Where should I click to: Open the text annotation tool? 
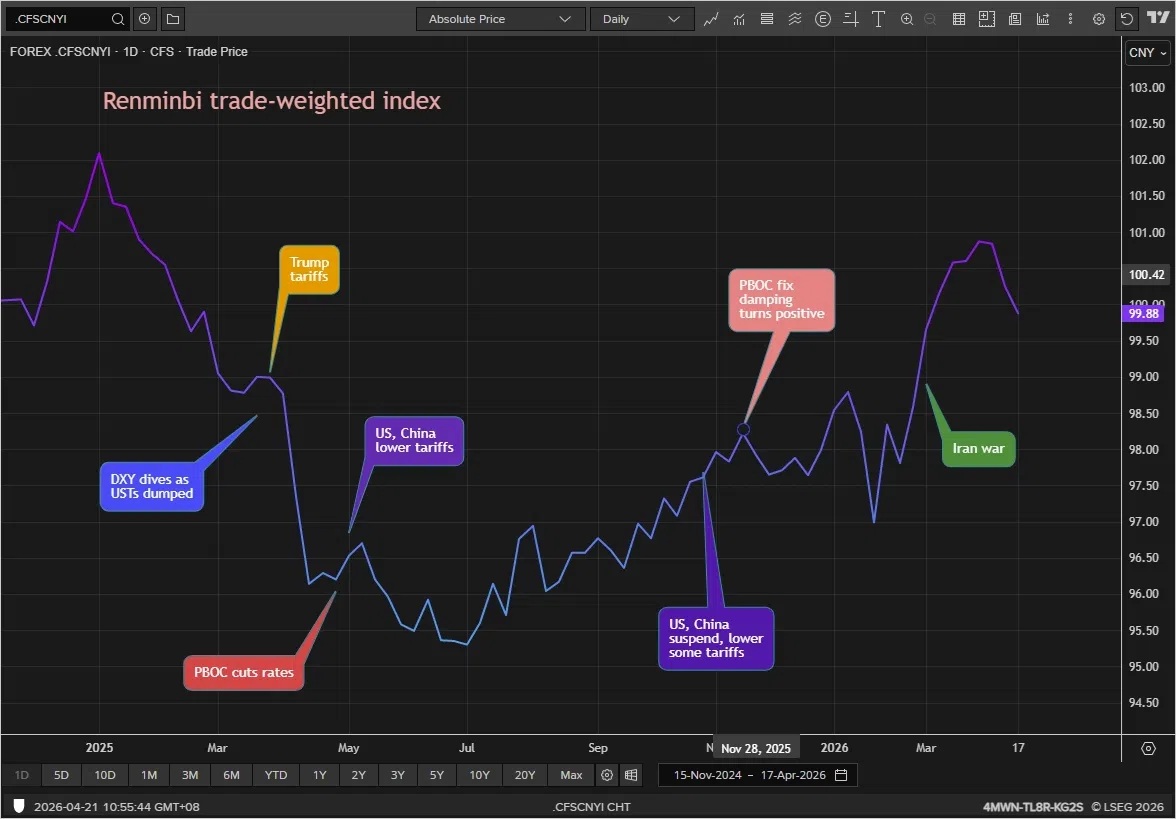click(878, 19)
